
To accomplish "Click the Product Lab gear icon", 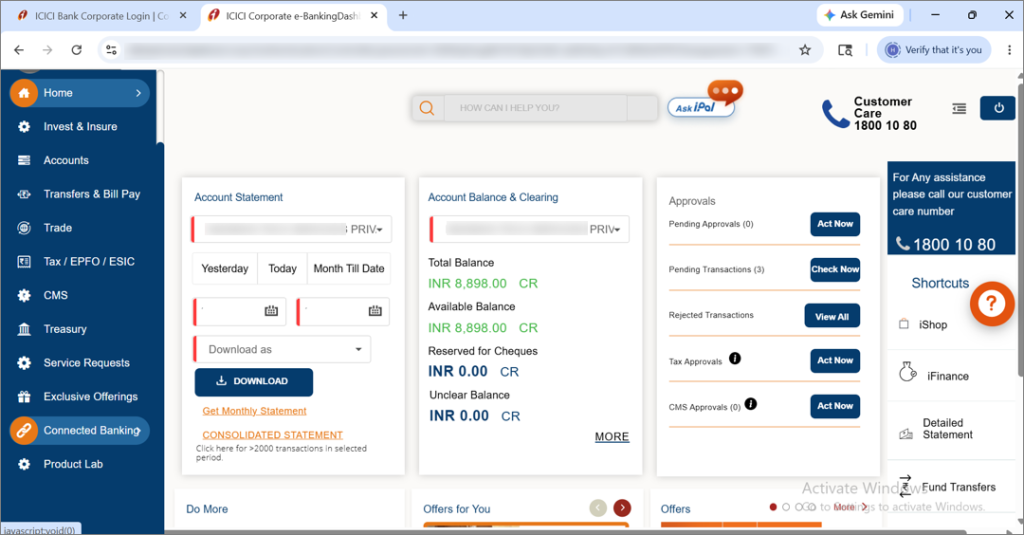I will [24, 464].
